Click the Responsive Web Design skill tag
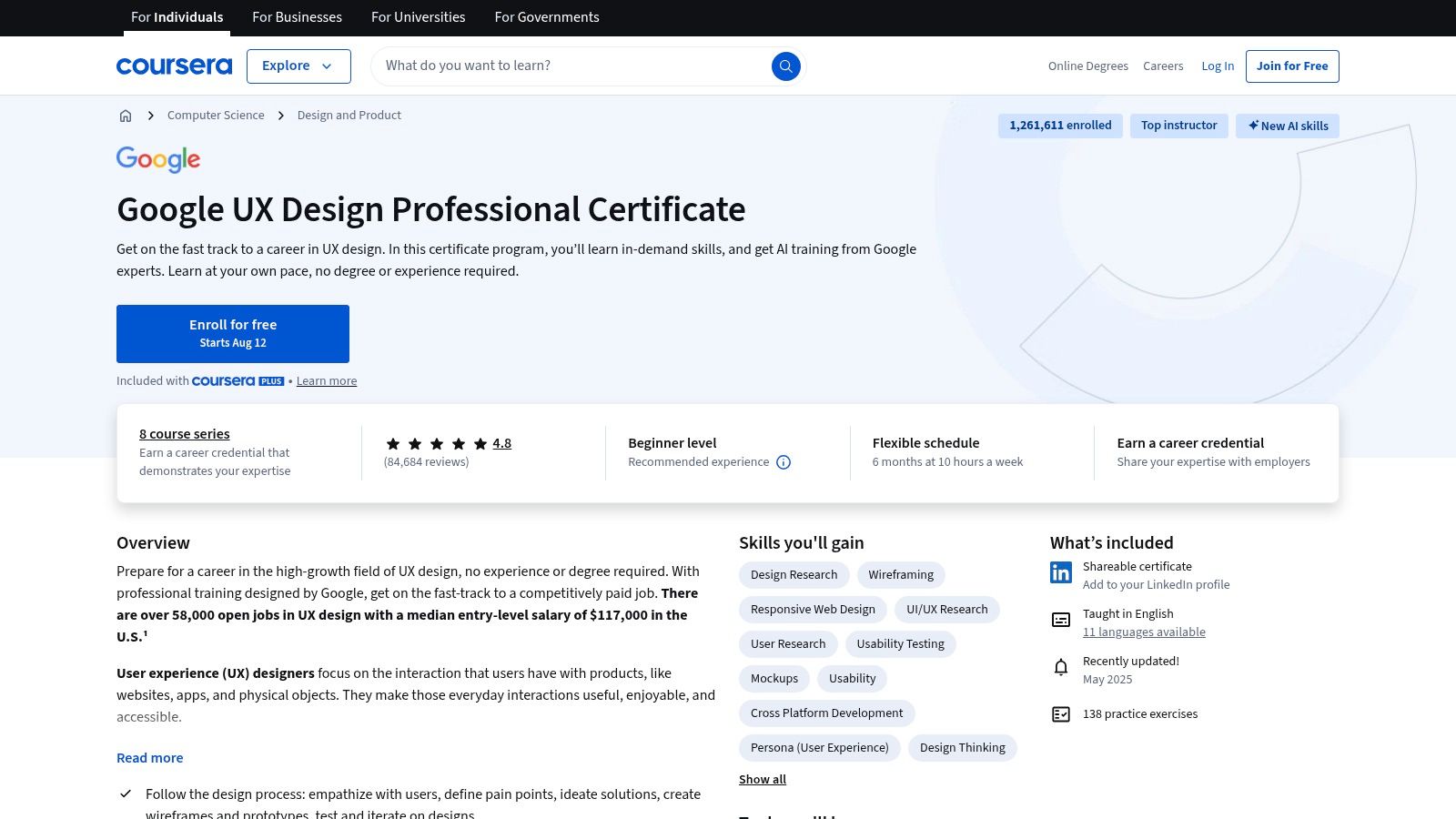This screenshot has width=1456, height=819. (813, 610)
